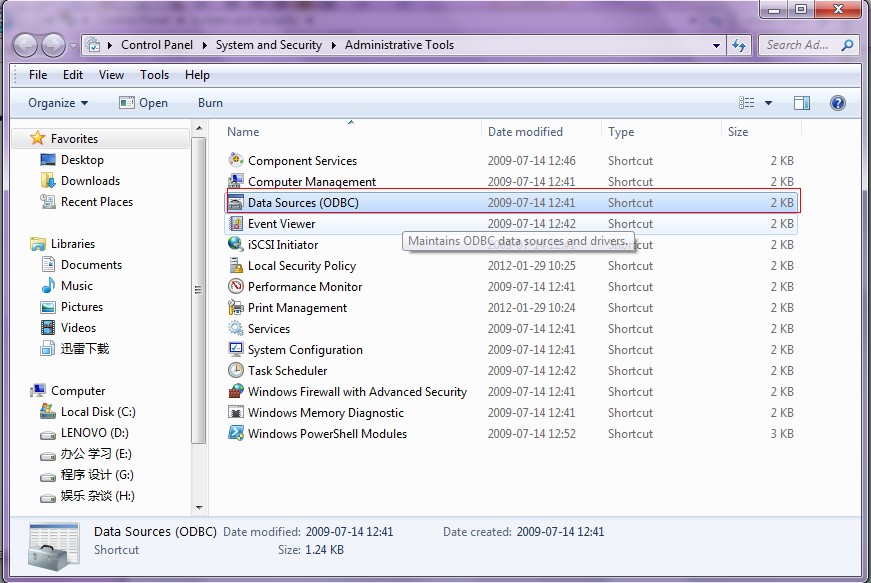Select Desktop under Favorites
Image resolution: width=871 pixels, height=583 pixels.
(x=82, y=159)
